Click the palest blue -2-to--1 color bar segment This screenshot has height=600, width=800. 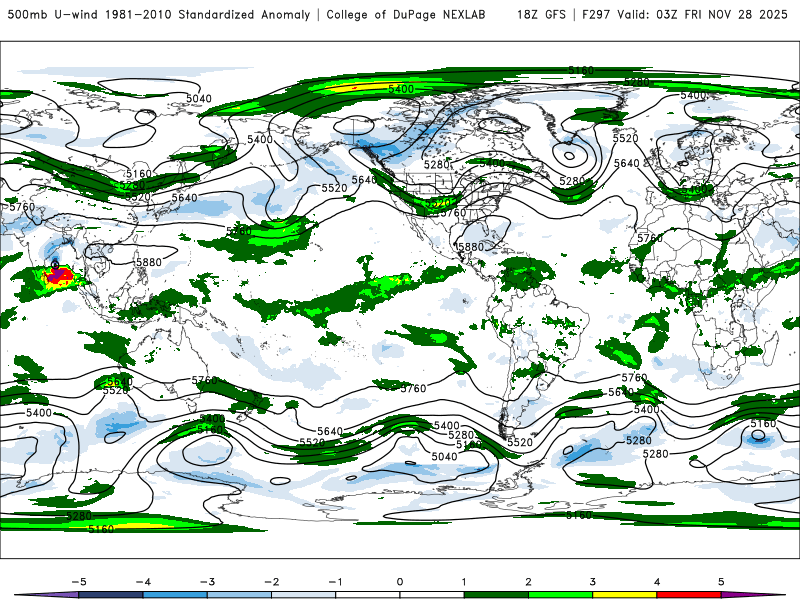pyautogui.click(x=304, y=595)
